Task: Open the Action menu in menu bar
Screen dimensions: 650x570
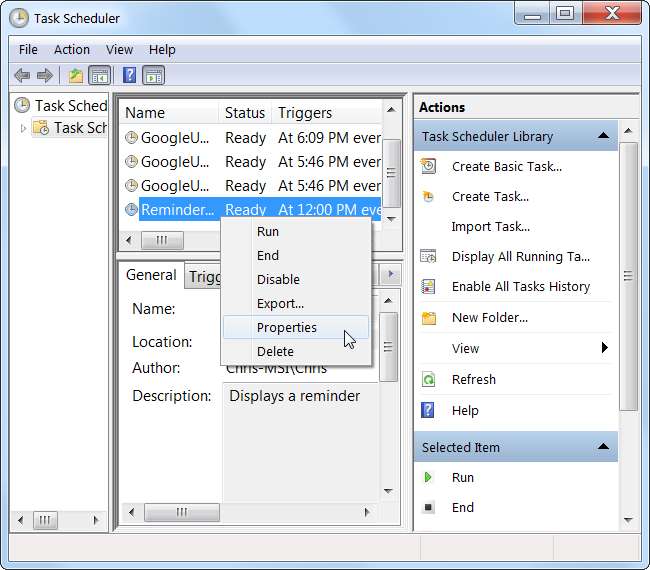Action: point(72,49)
